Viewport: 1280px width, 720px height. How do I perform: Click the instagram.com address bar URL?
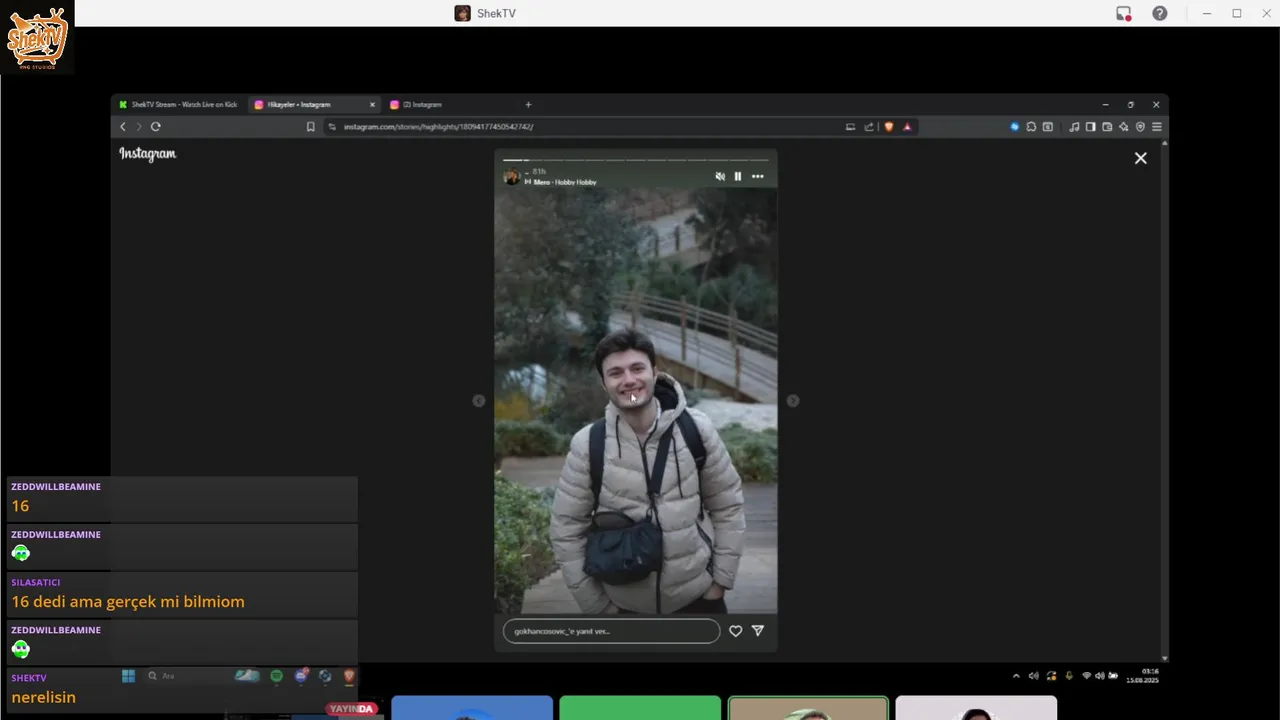pos(438,127)
